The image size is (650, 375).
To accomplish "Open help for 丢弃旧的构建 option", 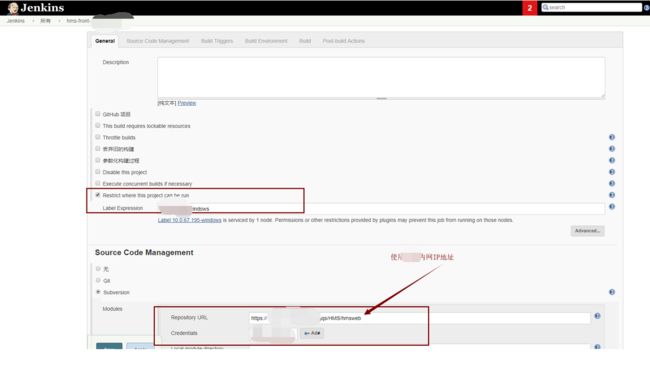I will click(x=612, y=149).
